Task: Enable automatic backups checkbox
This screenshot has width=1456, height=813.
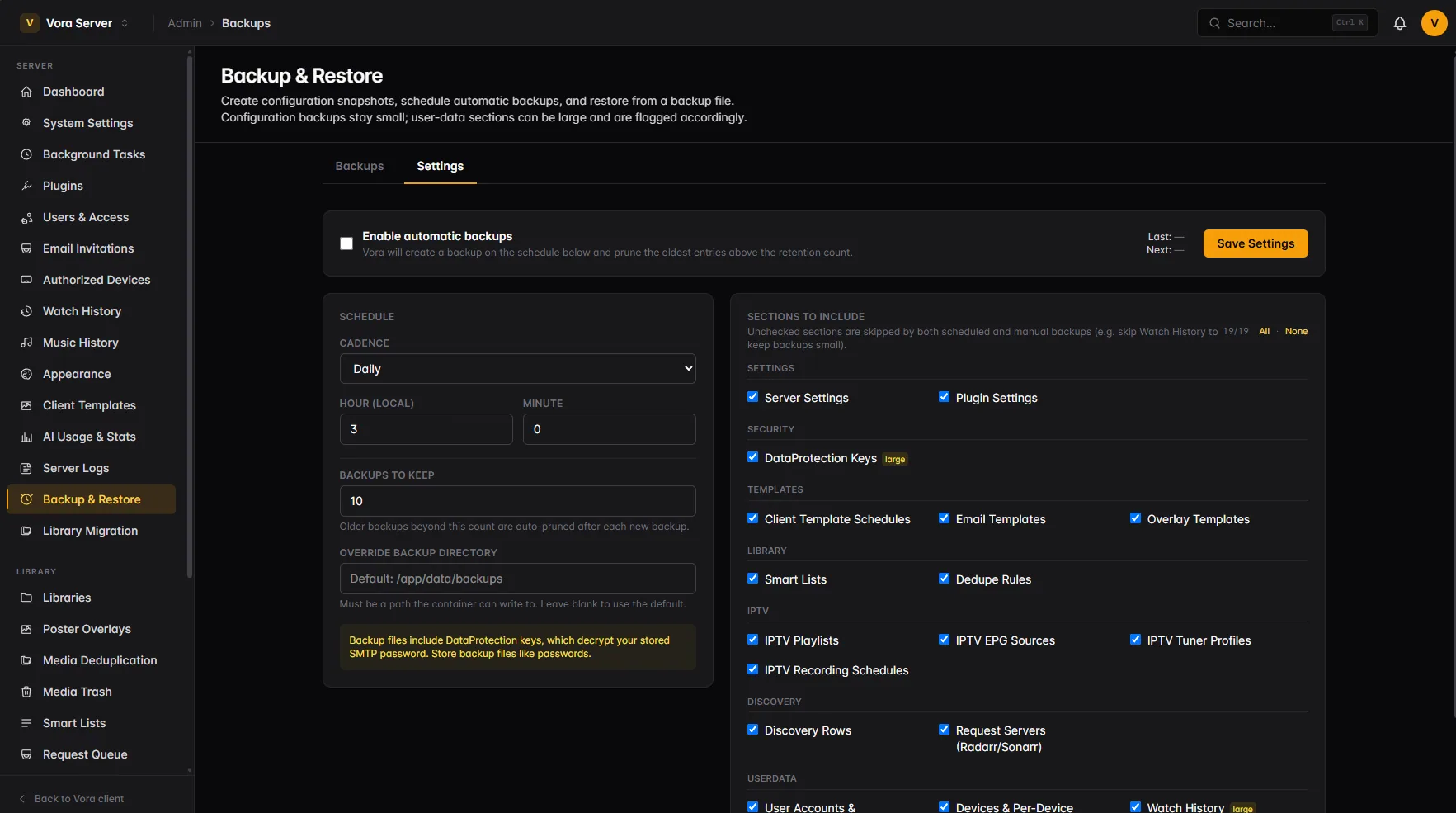Action: coord(346,243)
